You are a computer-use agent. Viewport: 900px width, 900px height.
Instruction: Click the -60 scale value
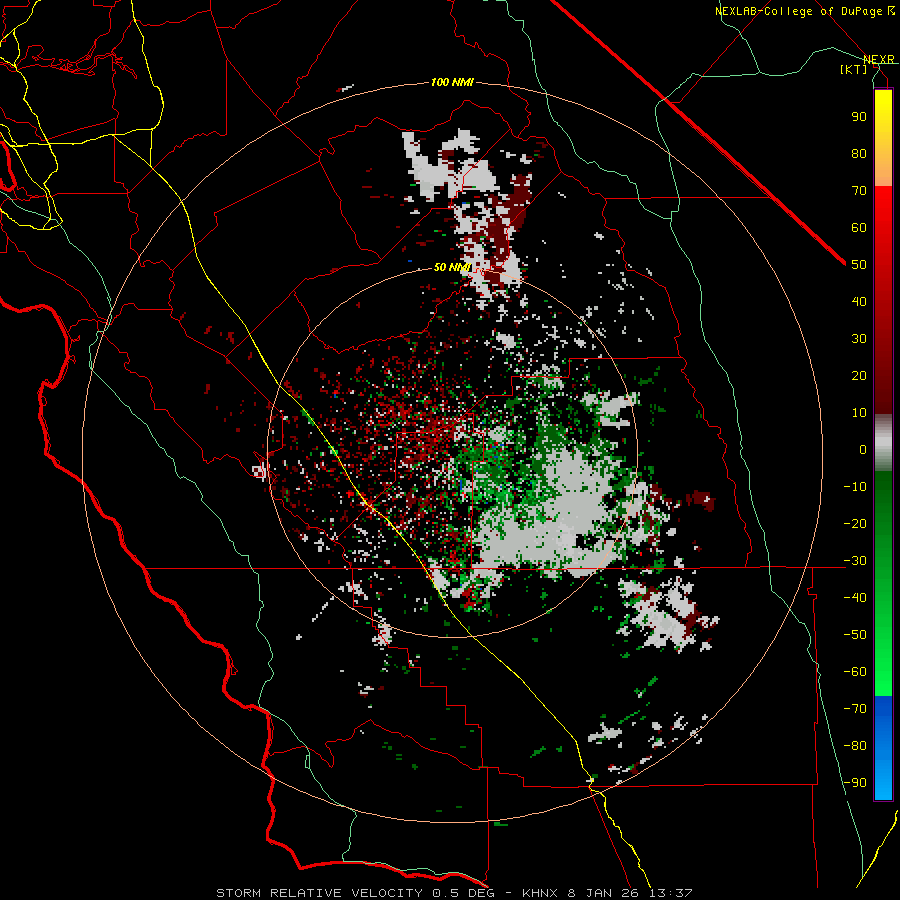pyautogui.click(x=855, y=672)
